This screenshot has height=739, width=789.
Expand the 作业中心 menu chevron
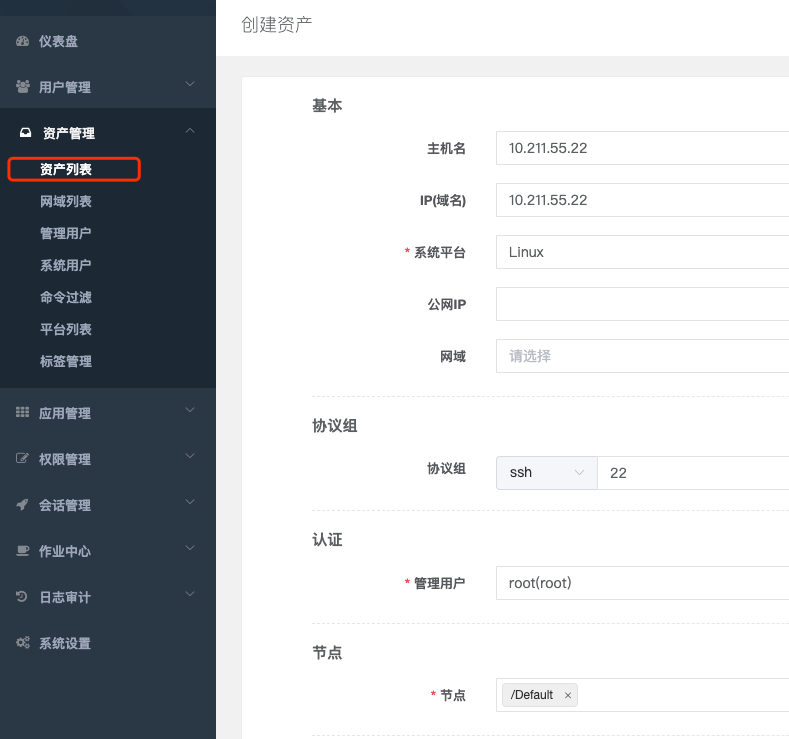tap(190, 548)
